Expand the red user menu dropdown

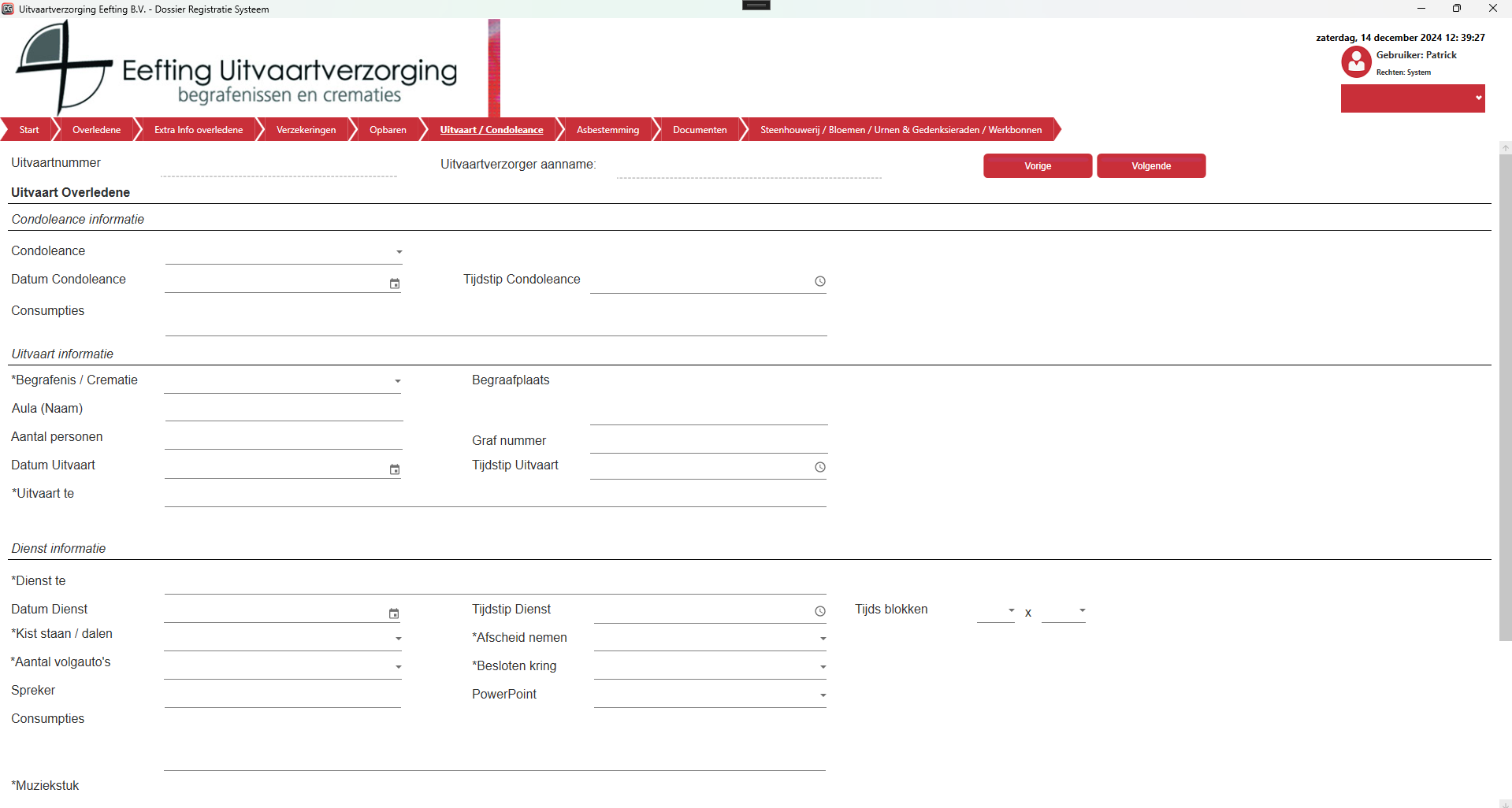coord(1478,98)
